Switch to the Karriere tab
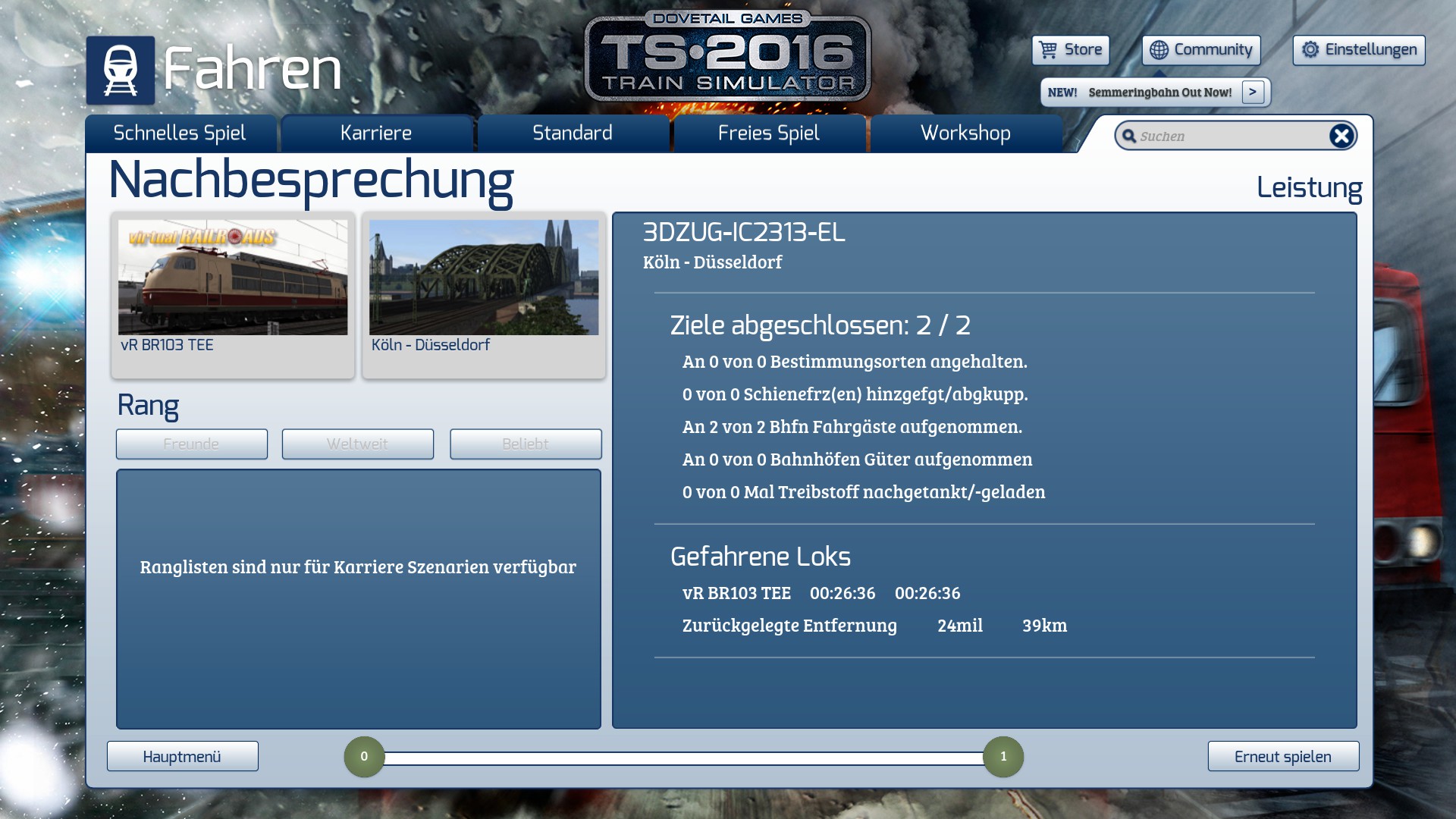Screen dimensions: 1456x819 point(376,133)
